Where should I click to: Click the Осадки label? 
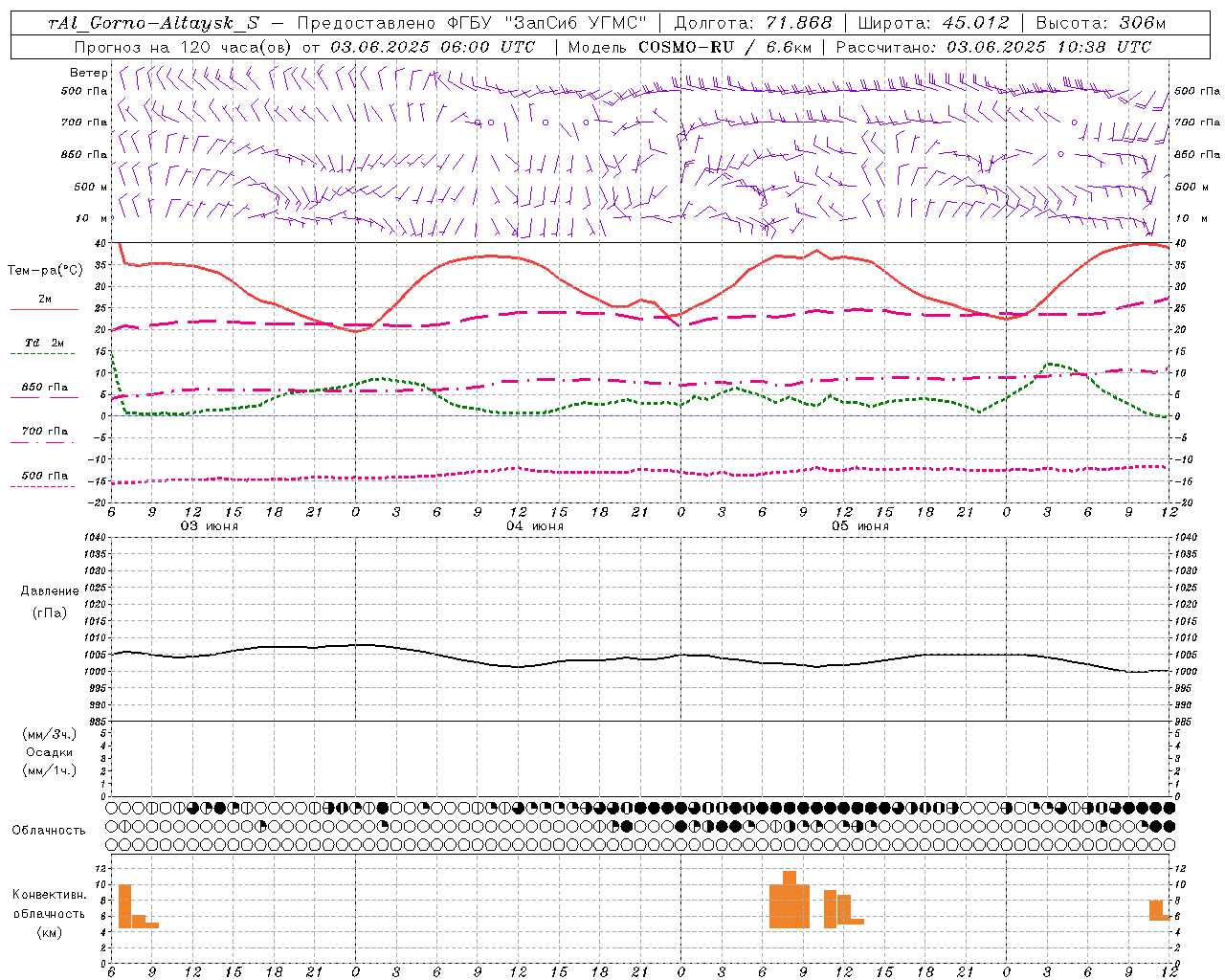click(x=50, y=753)
